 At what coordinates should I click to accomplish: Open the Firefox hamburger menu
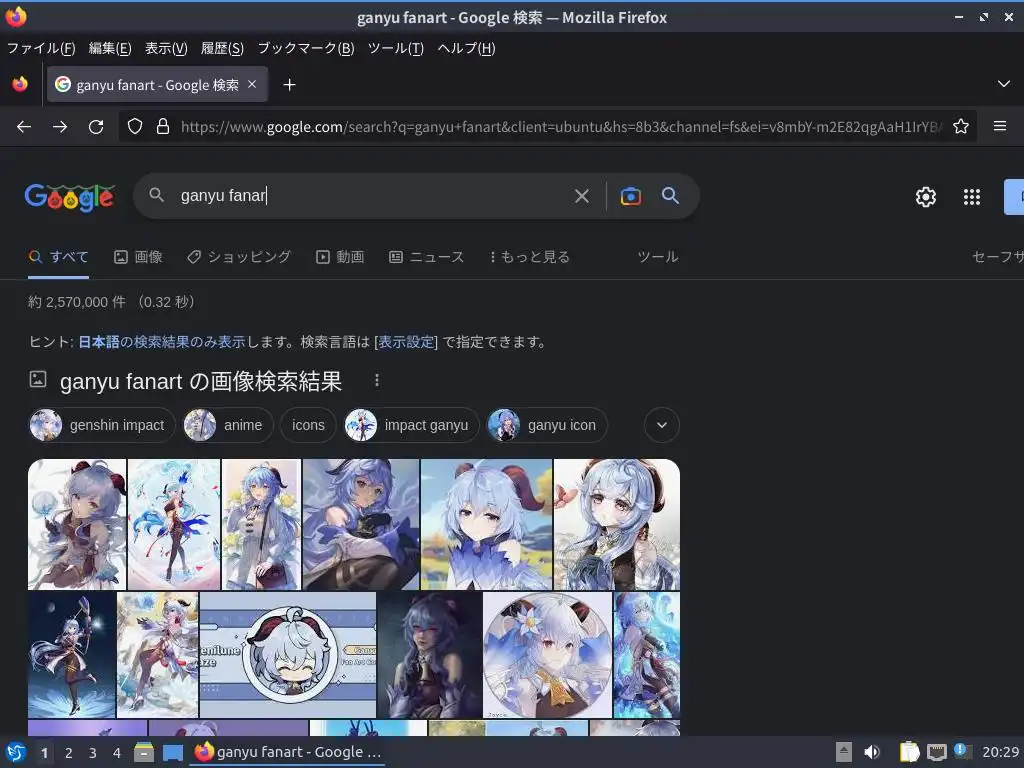[x=1000, y=126]
